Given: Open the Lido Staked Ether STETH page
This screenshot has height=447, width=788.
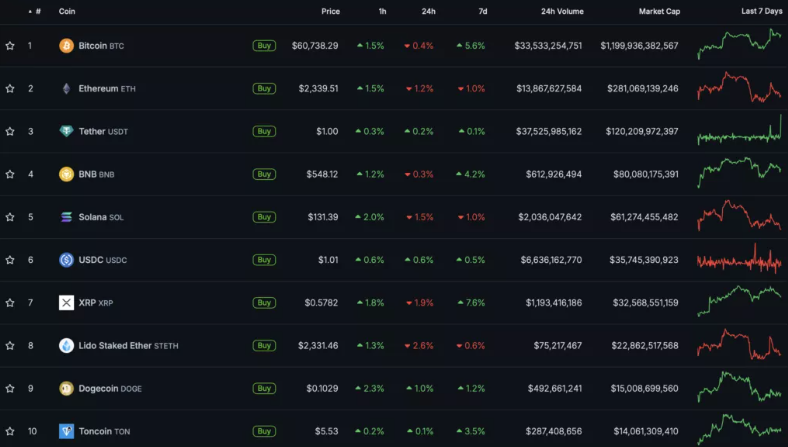Looking at the screenshot, I should pos(128,345).
